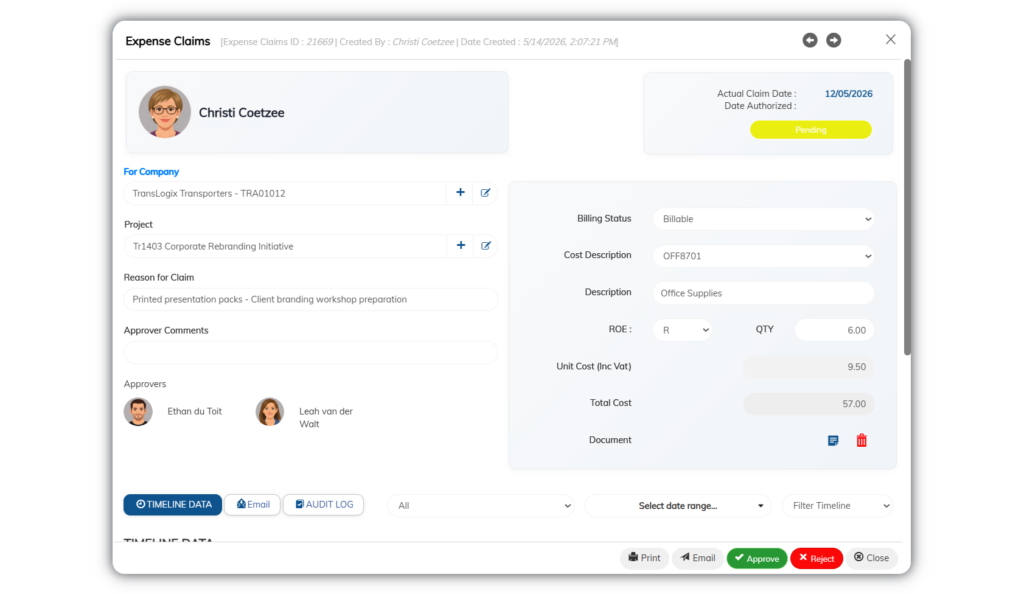Image resolution: width=1024 pixels, height=594 pixels.
Task: Approve the expense claim
Action: click(x=756, y=558)
